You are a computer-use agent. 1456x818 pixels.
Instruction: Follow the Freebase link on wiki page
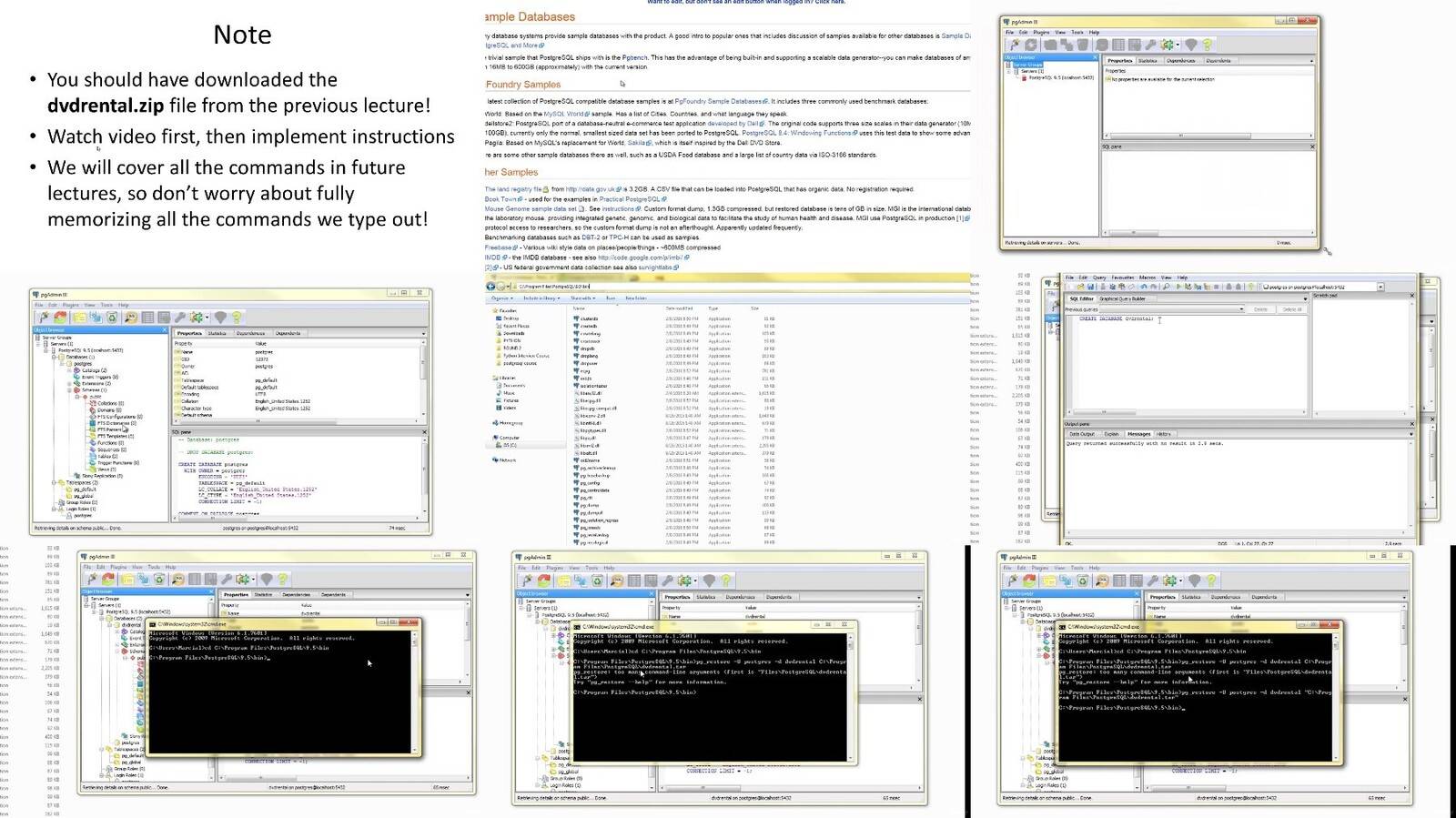tap(498, 247)
